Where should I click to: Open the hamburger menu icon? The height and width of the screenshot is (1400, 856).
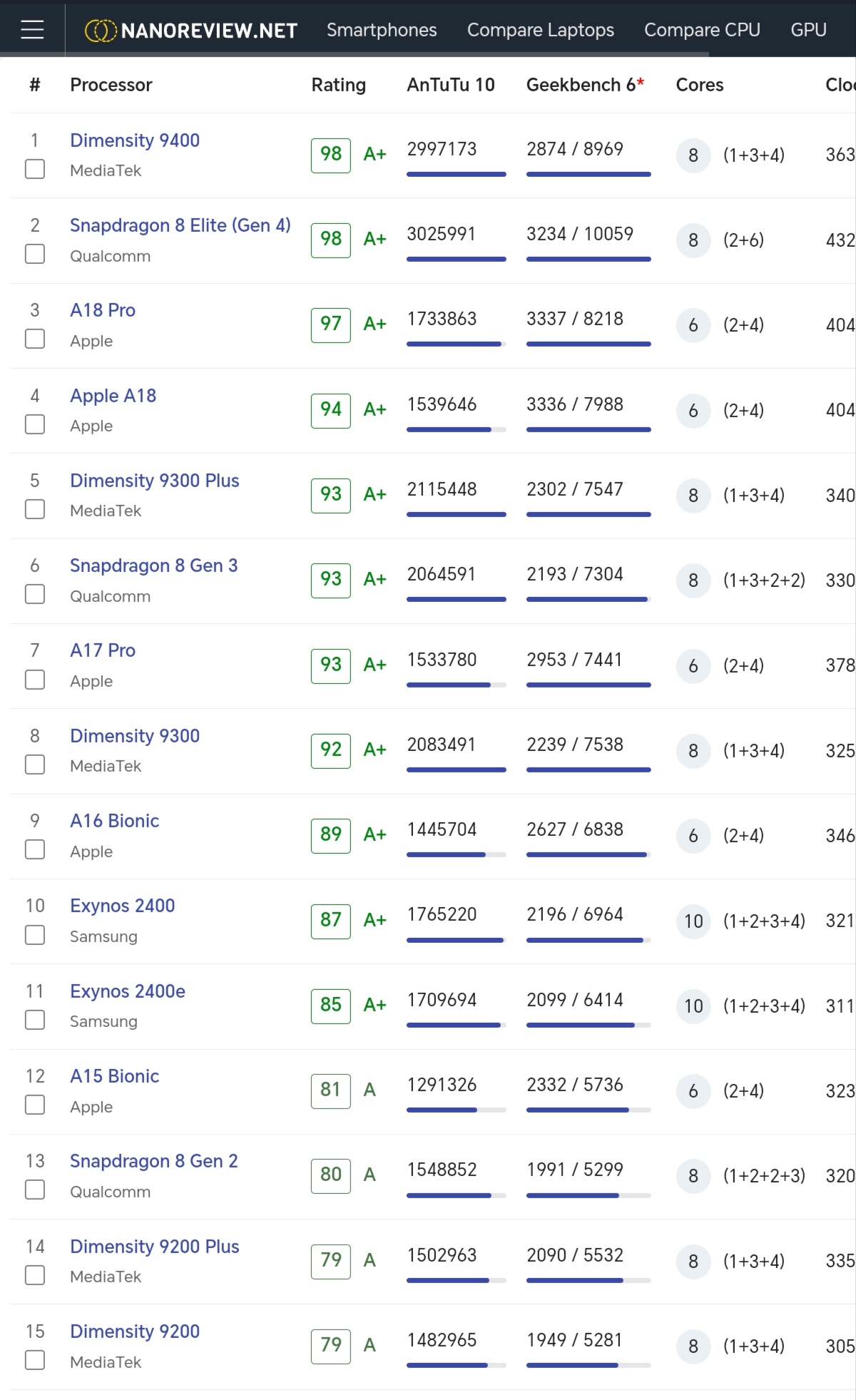coord(32,29)
